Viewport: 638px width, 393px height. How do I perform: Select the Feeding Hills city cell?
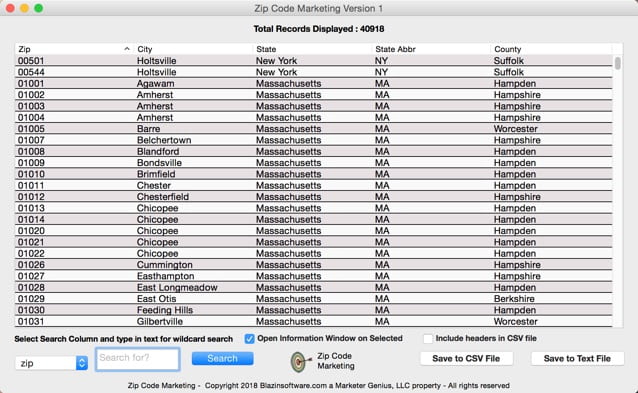click(x=165, y=310)
